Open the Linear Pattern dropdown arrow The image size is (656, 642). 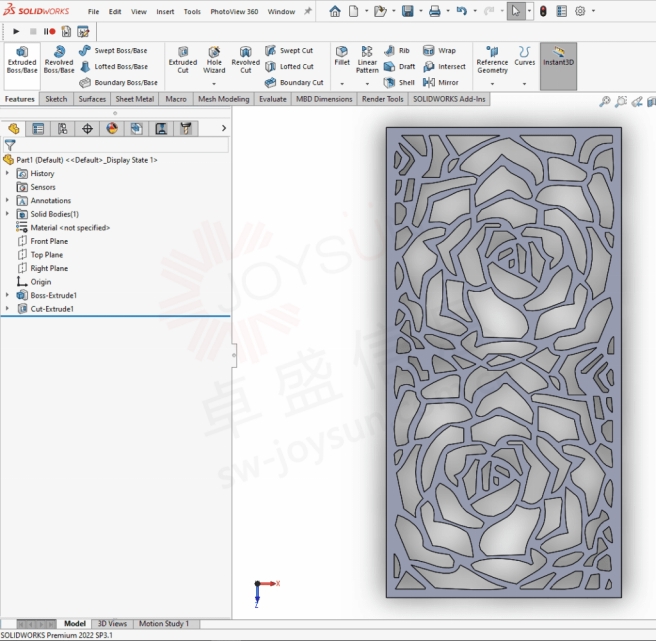367,84
